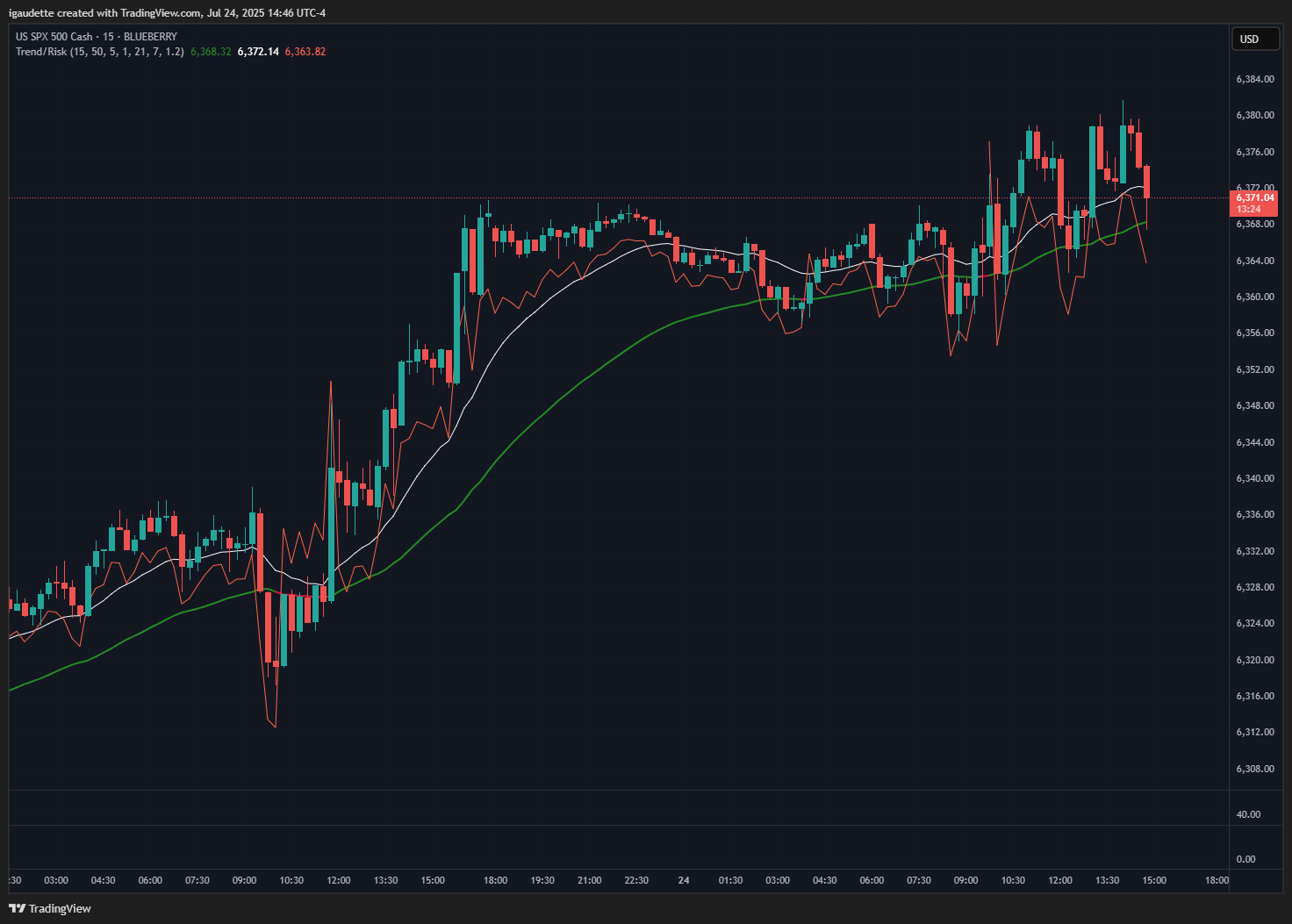Image resolution: width=1292 pixels, height=924 pixels.
Task: Click the 6,328.00 price axis label
Action: click(x=1255, y=588)
